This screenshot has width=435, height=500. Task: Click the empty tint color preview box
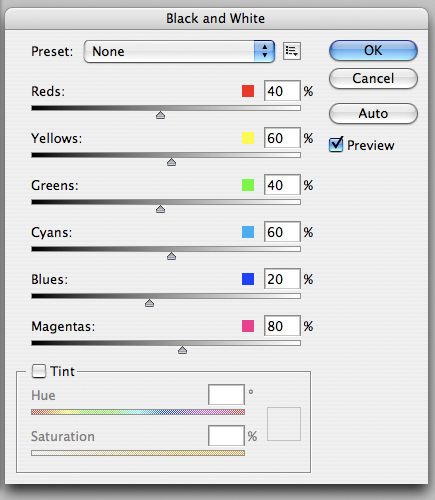284,424
